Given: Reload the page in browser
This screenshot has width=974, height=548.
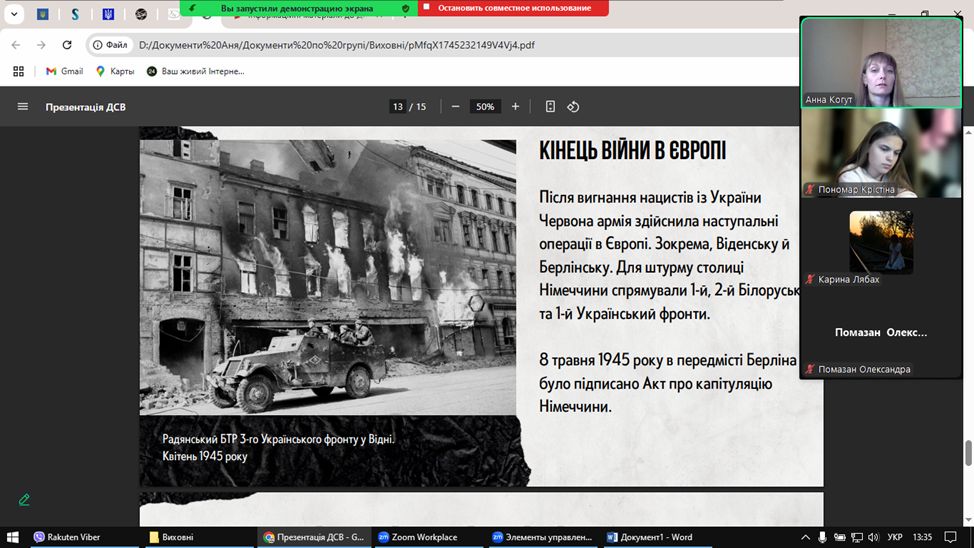Looking at the screenshot, I should (67, 45).
